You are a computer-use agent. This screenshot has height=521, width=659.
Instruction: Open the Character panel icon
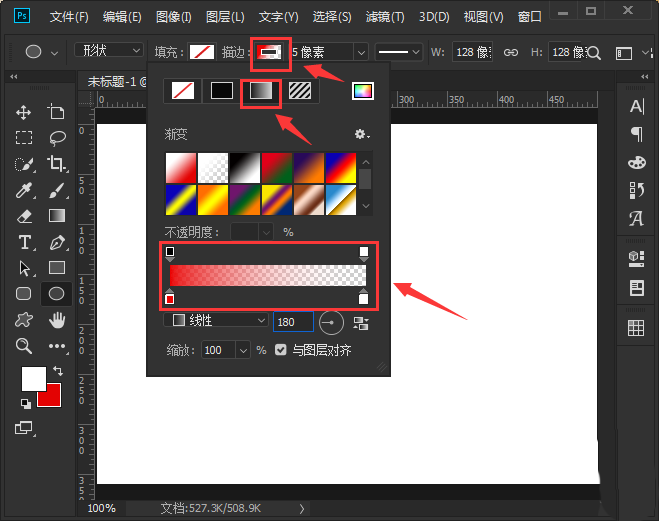tap(637, 106)
